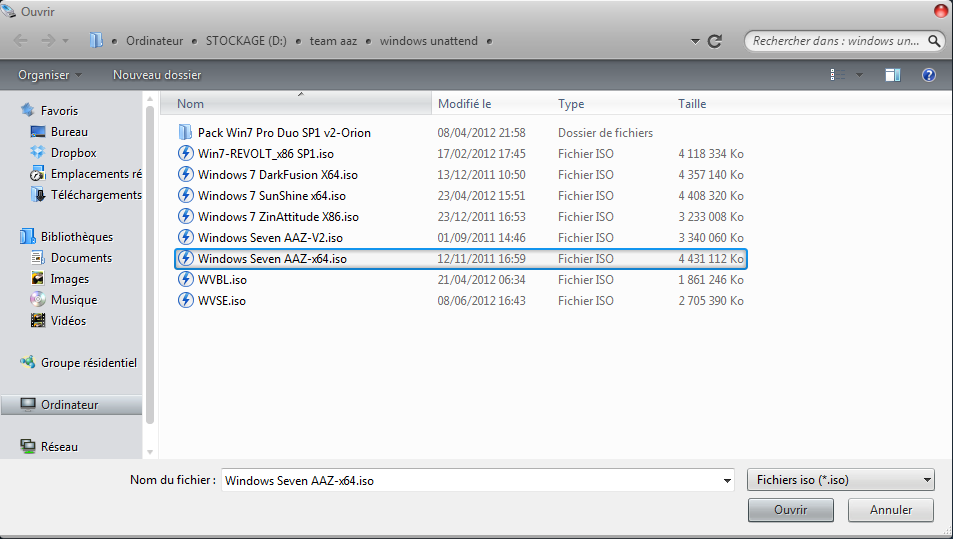This screenshot has height=539, width=953.
Task: Select Favoris star icon in sidebar
Action: [28, 110]
